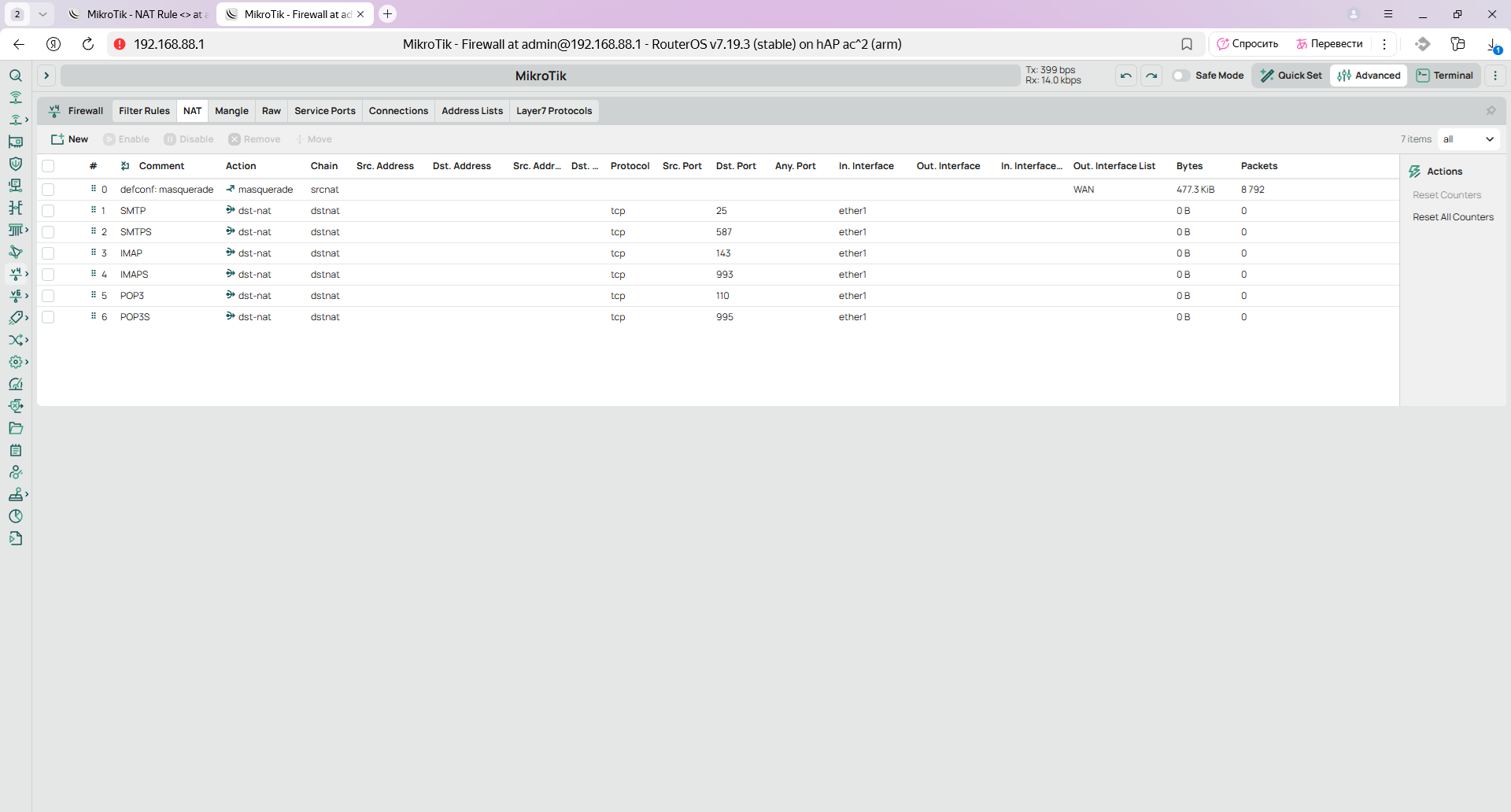Open the WireGuard shield sidebar icon
Viewport: 1511px width, 812px height.
(15, 164)
